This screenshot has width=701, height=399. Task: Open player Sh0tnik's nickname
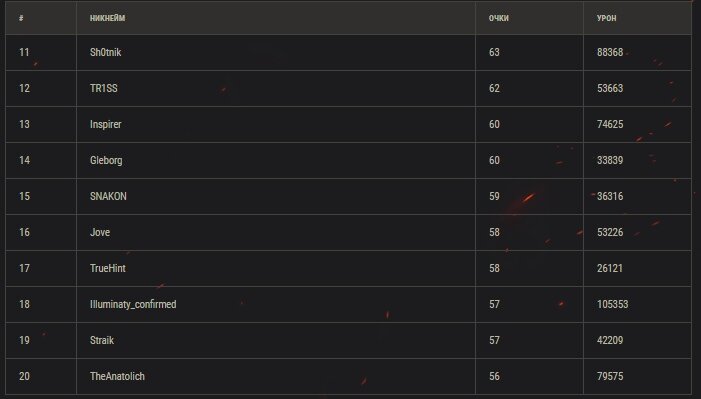pyautogui.click(x=106, y=52)
